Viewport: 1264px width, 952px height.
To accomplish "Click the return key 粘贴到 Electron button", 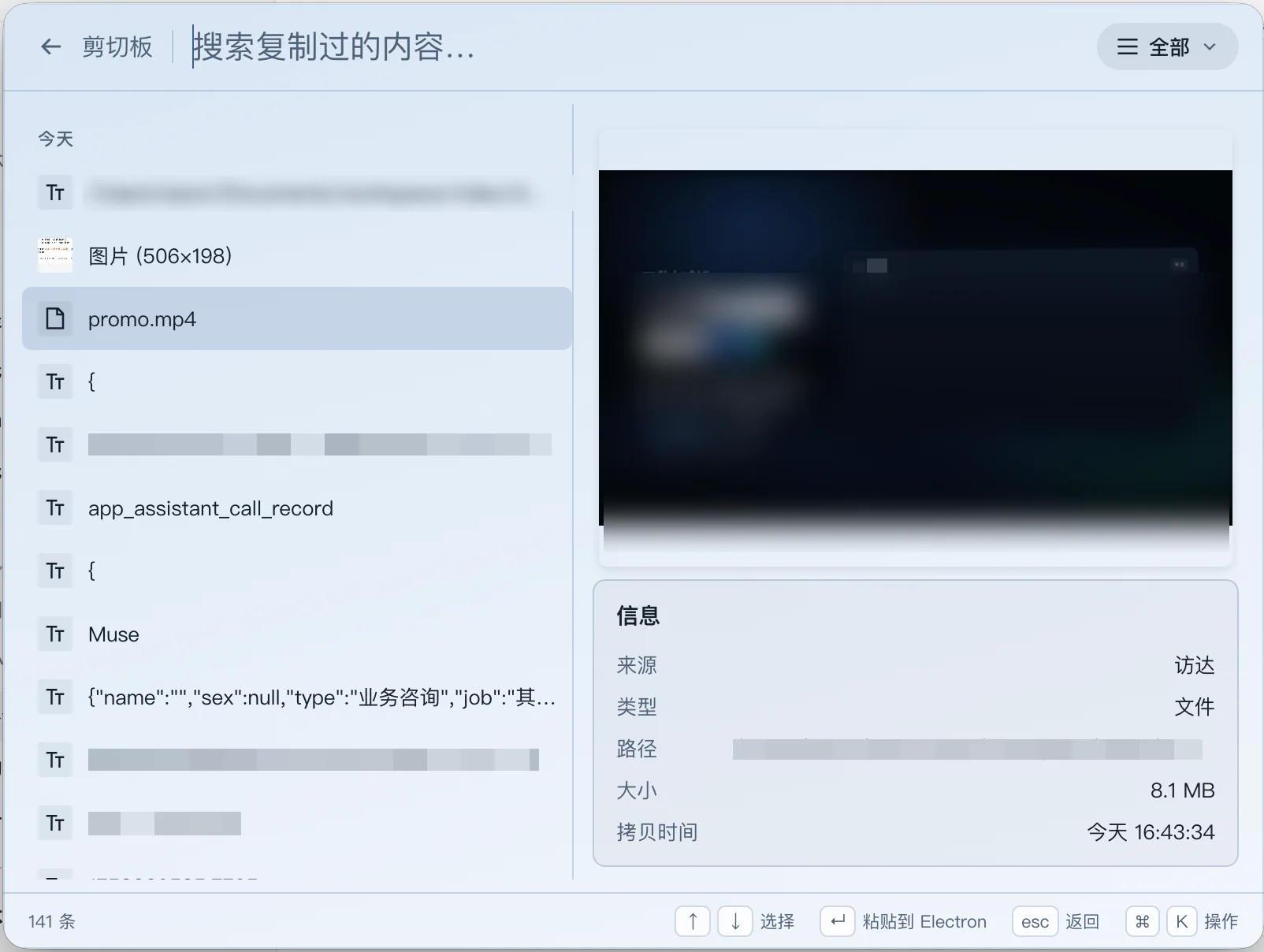I will click(x=838, y=921).
